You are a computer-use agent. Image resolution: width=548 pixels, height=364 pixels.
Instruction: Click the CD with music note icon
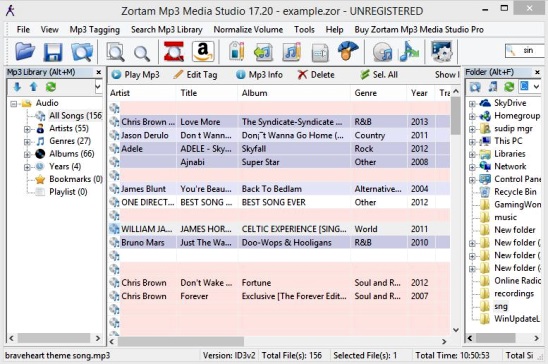pos(382,52)
